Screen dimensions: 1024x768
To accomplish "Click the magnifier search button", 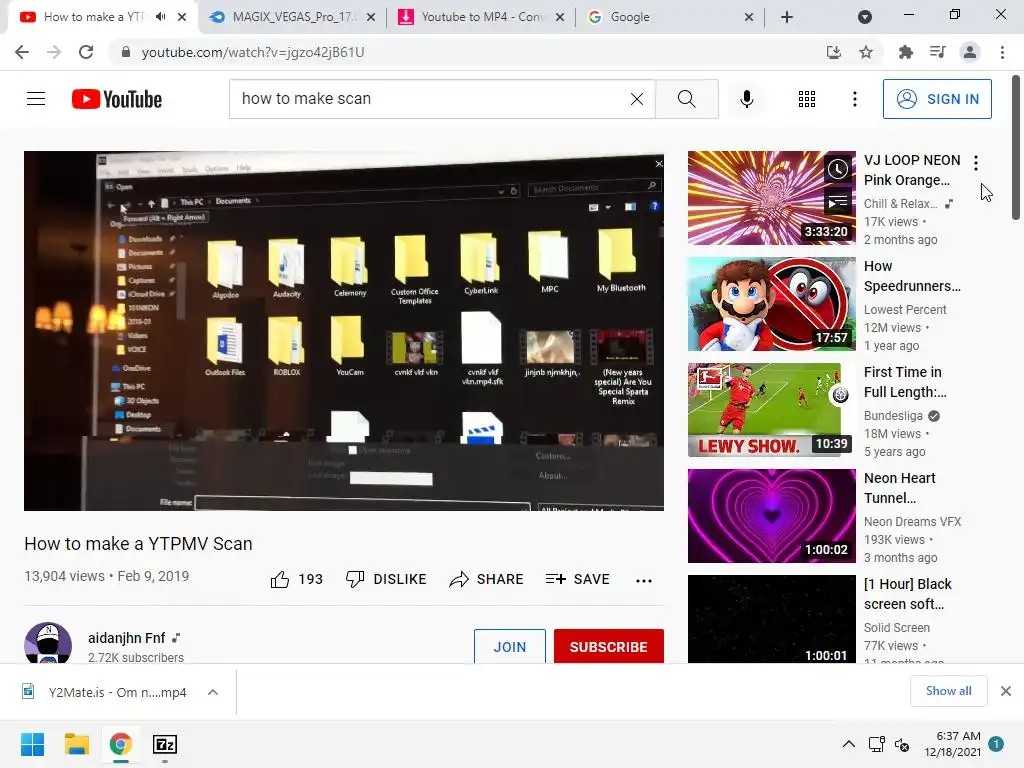I will [686, 99].
